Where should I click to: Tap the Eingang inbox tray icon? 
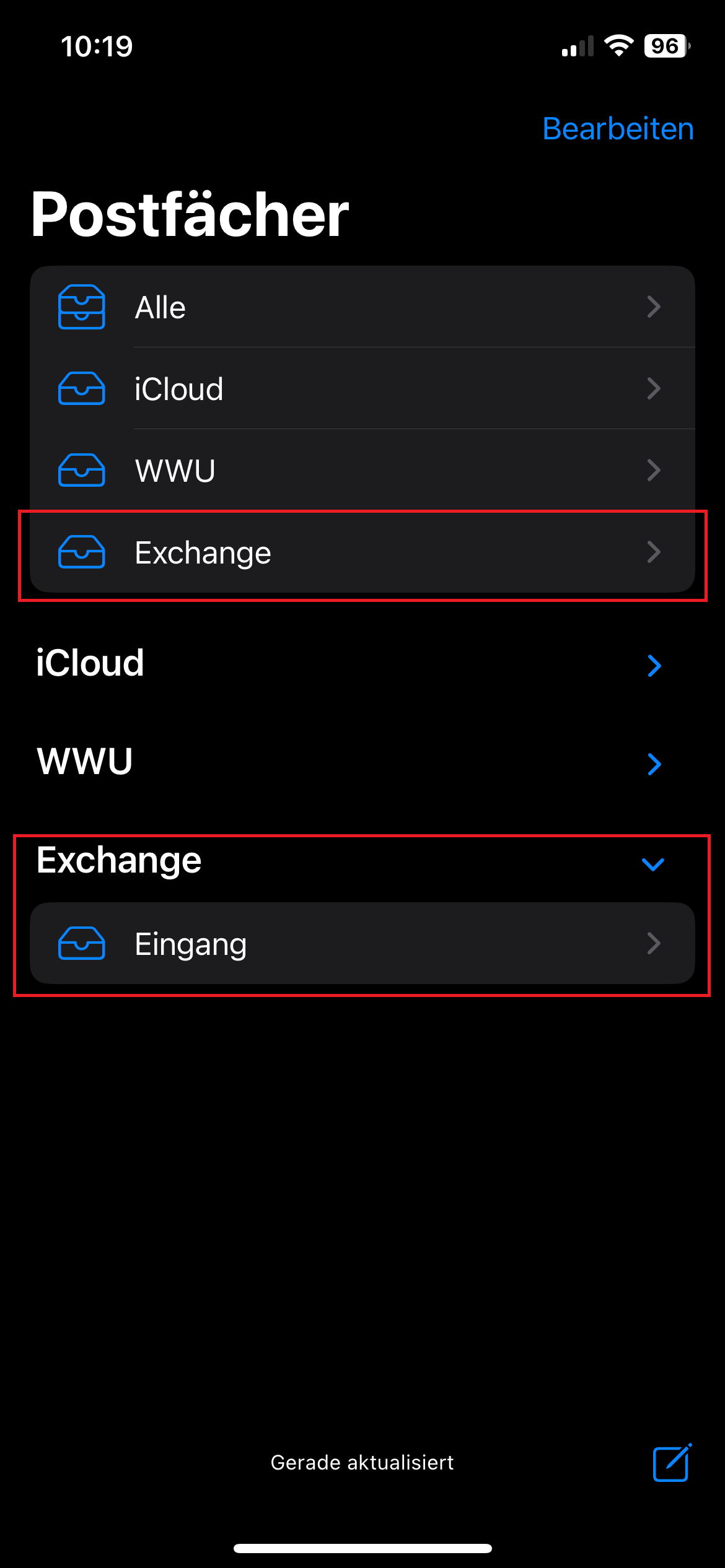point(81,944)
